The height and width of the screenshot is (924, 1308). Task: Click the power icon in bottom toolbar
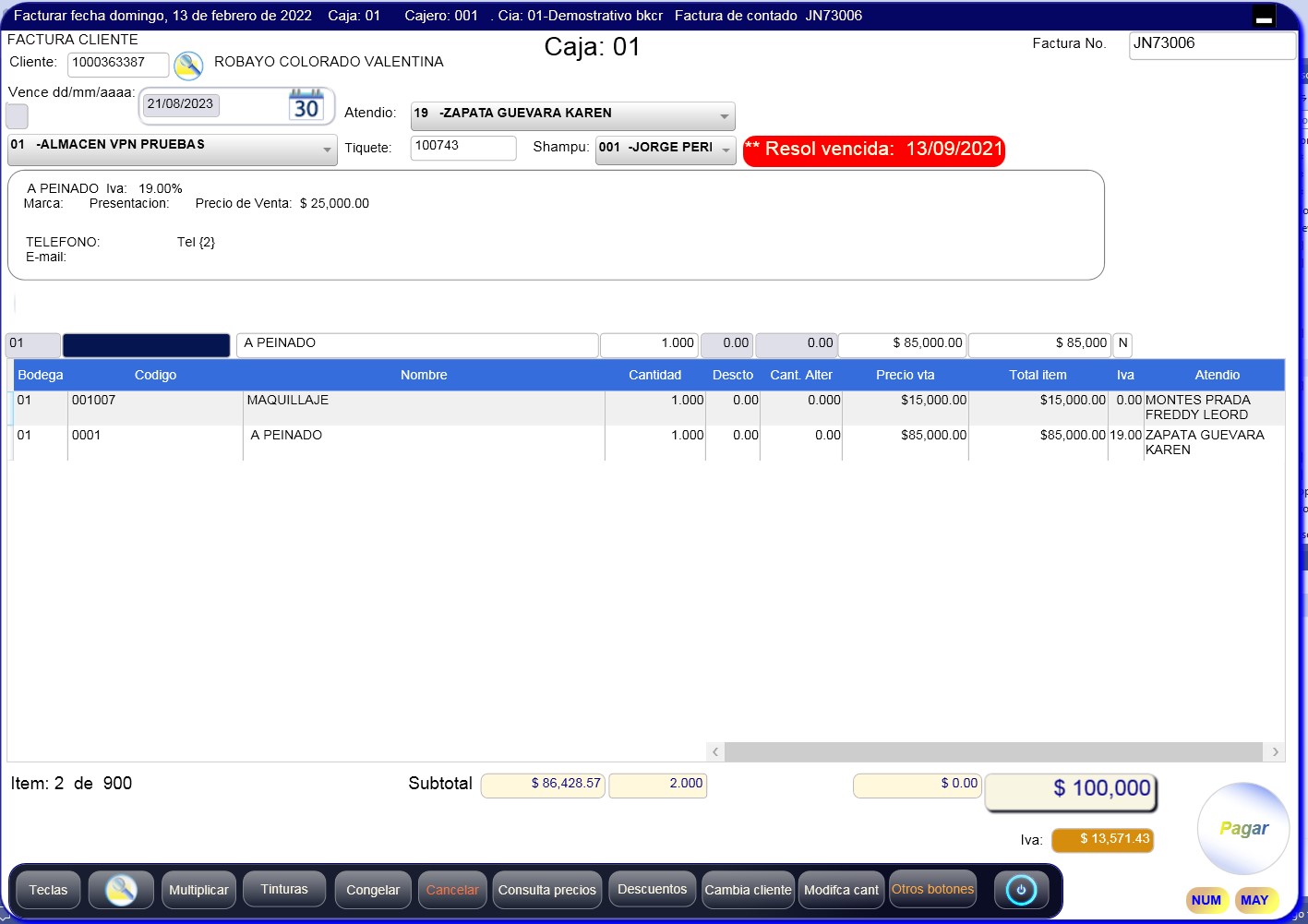(1021, 891)
